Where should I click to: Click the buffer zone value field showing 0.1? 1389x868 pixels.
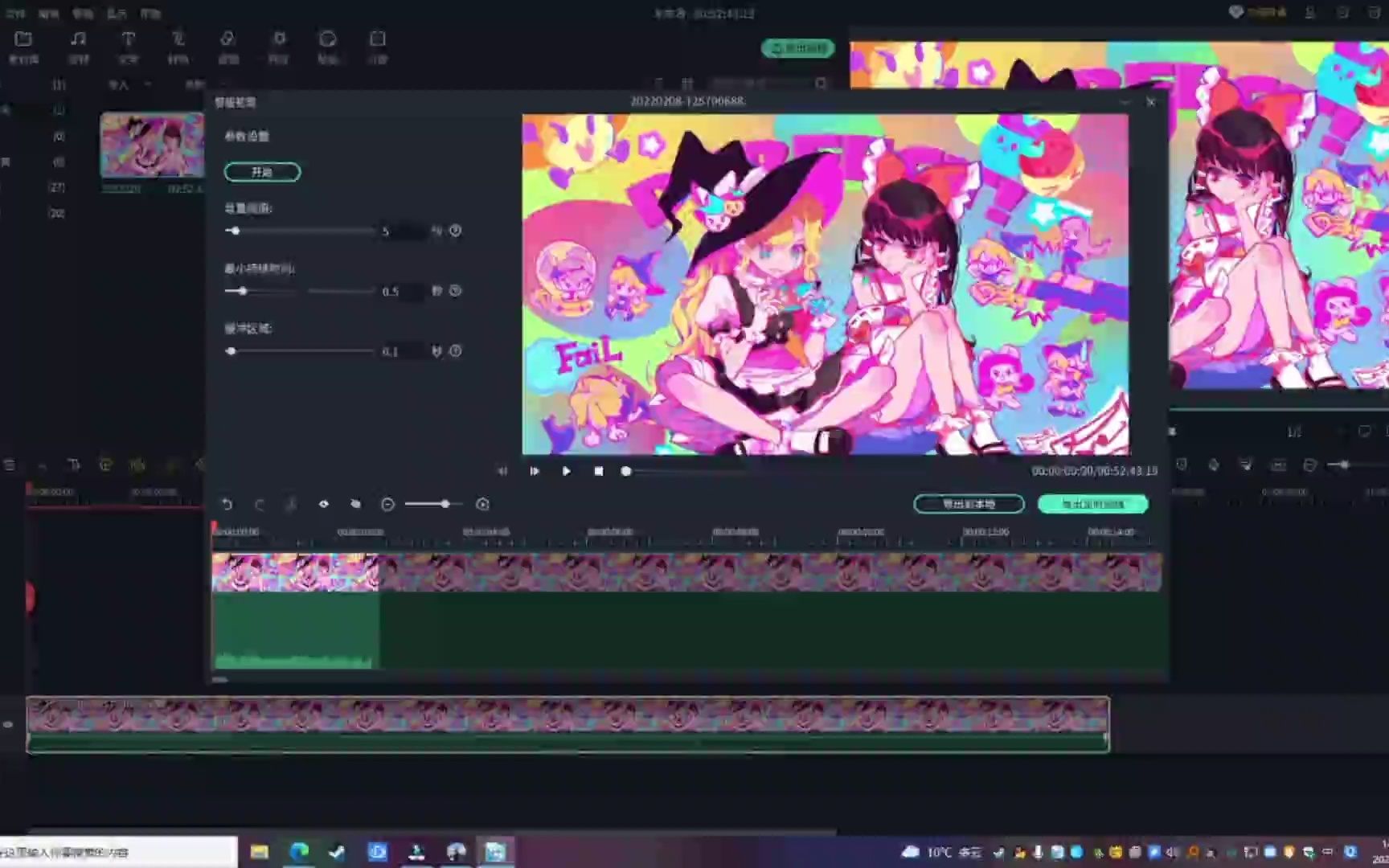403,351
